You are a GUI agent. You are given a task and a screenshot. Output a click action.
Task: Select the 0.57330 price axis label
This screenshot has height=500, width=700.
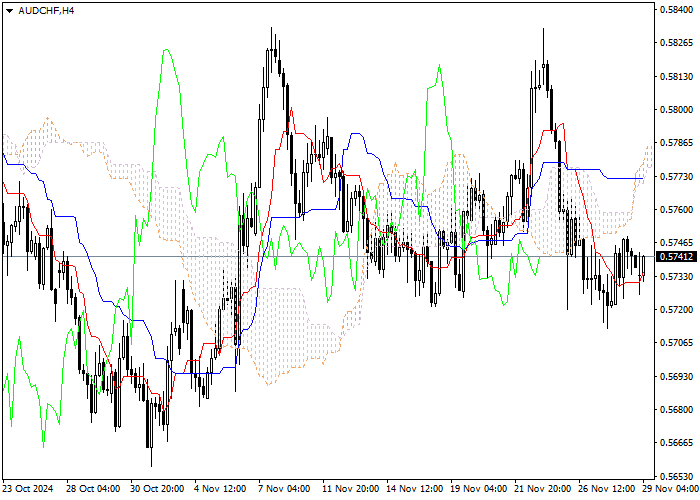click(x=676, y=277)
